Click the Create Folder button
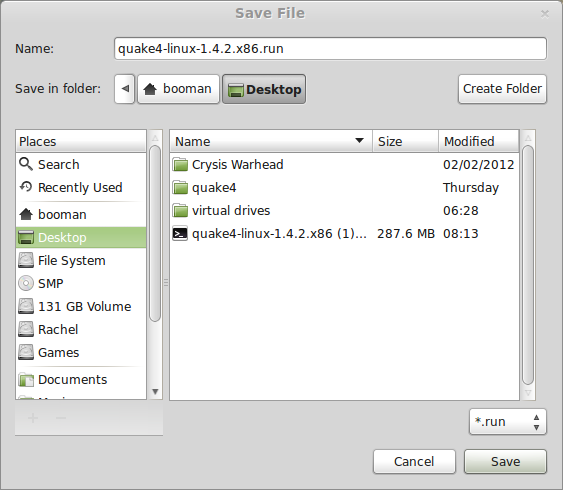Screen dimensions: 563x490 pyautogui.click(x=502, y=89)
